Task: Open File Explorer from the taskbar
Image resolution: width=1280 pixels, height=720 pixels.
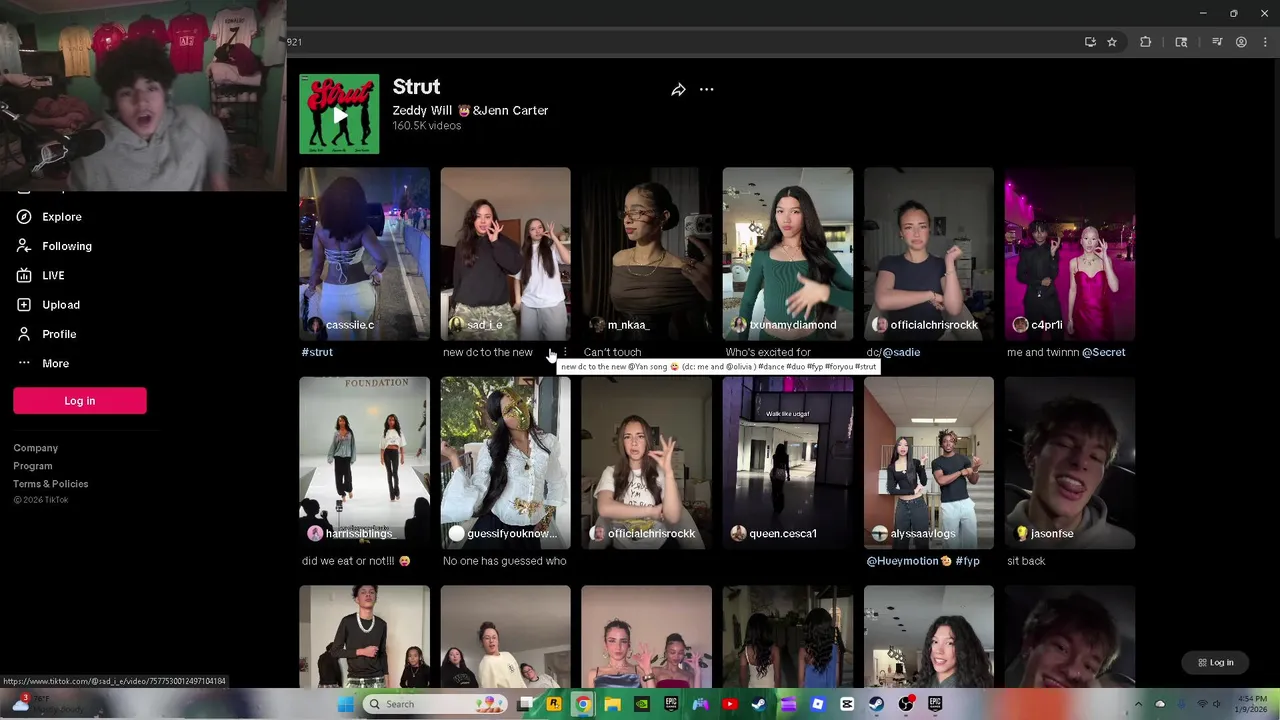Action: pos(612,704)
